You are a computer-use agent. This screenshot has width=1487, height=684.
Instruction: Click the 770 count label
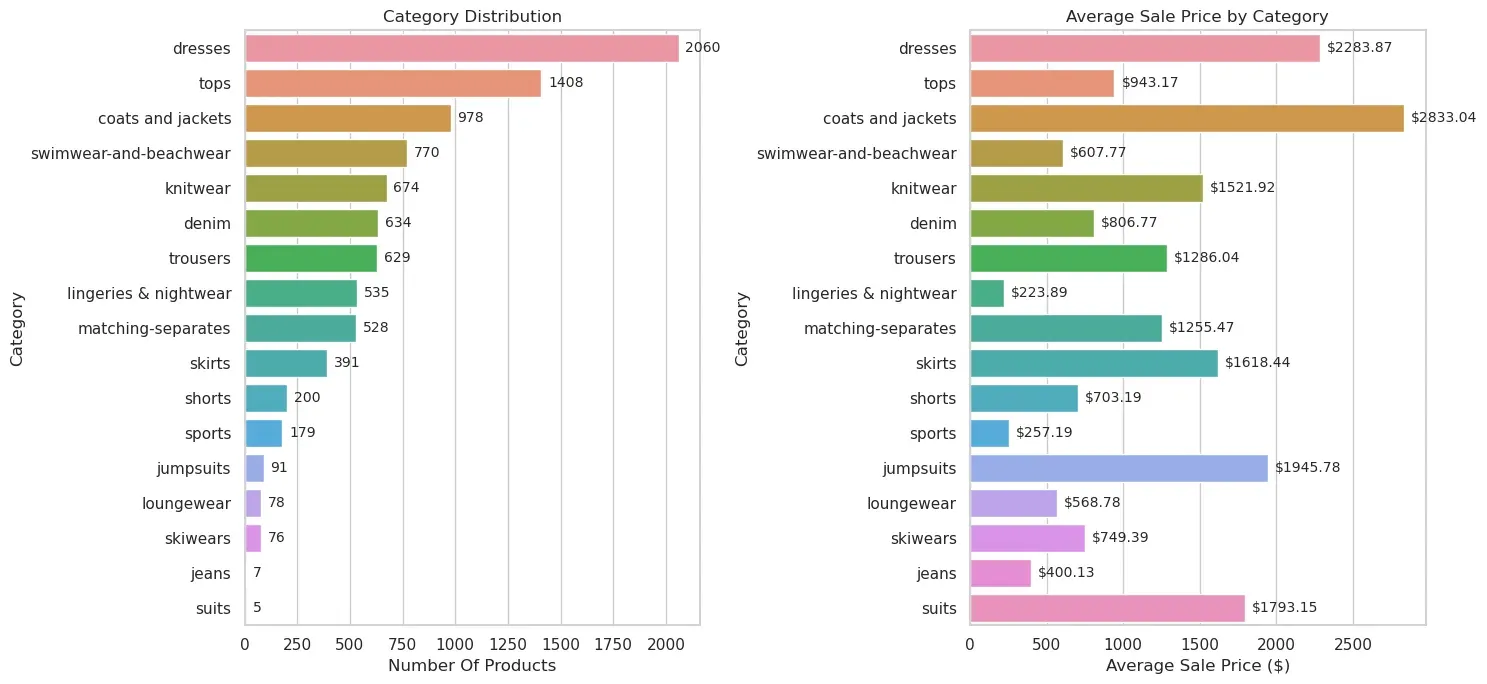427,153
